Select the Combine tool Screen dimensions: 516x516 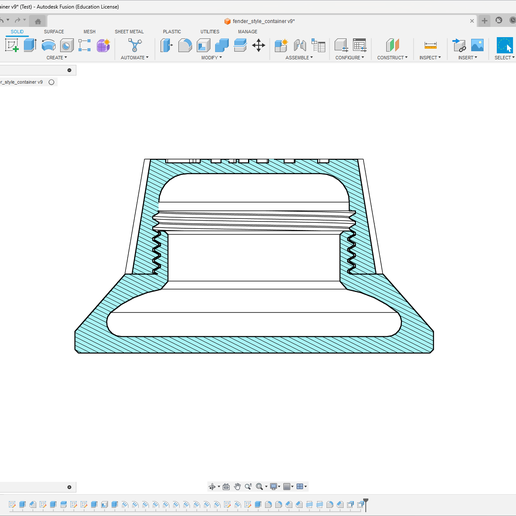[x=222, y=45]
